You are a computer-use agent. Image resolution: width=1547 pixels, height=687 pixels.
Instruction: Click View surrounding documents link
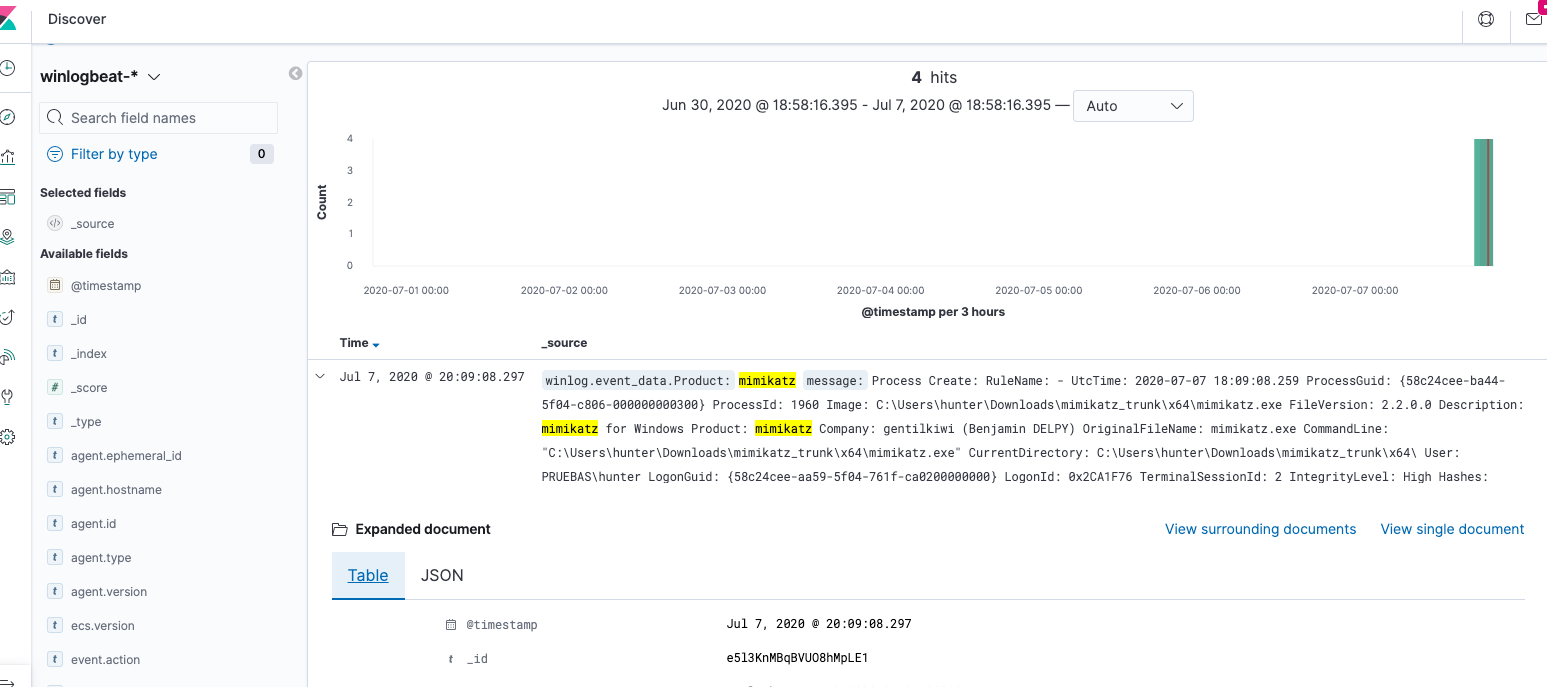click(x=1260, y=529)
